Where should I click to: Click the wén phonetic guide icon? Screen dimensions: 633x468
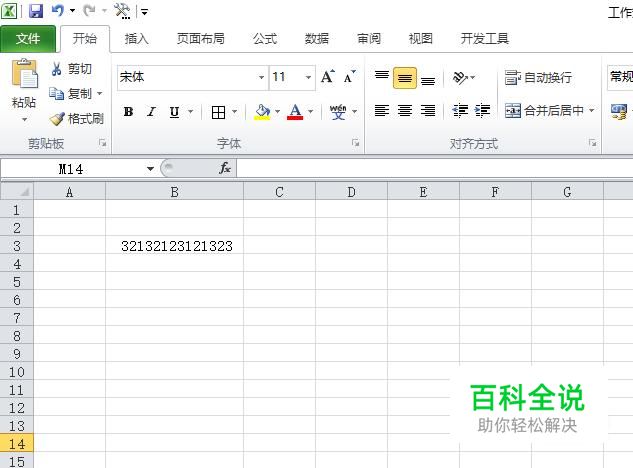338,112
